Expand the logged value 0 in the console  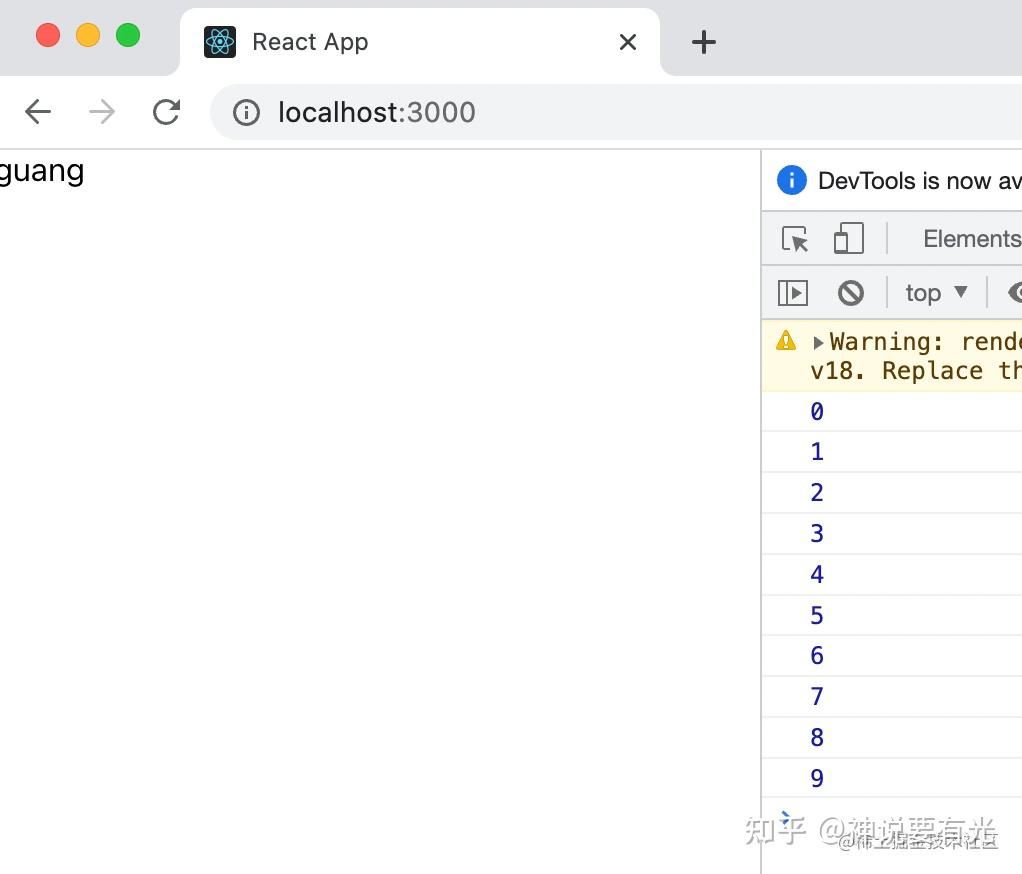[816, 411]
